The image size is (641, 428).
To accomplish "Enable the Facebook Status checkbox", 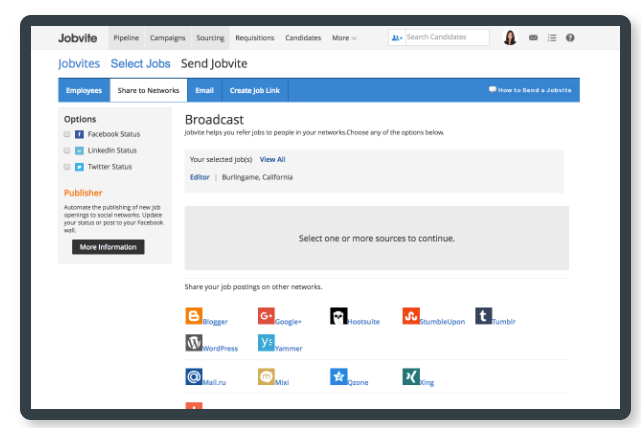I will coord(67,134).
